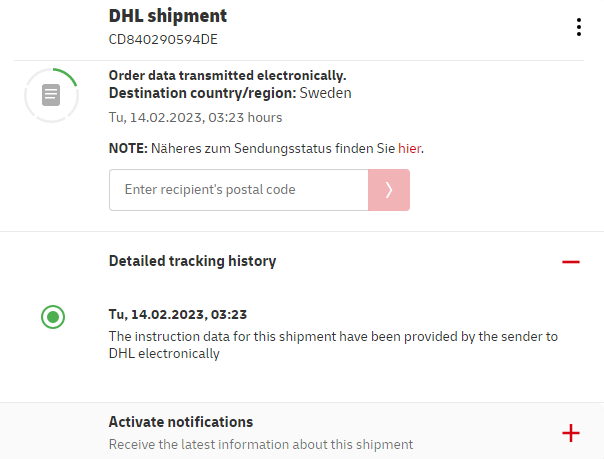Viewport: 604px width, 459px height.
Task: Click the '03:23 hours' status date
Action: point(195,117)
